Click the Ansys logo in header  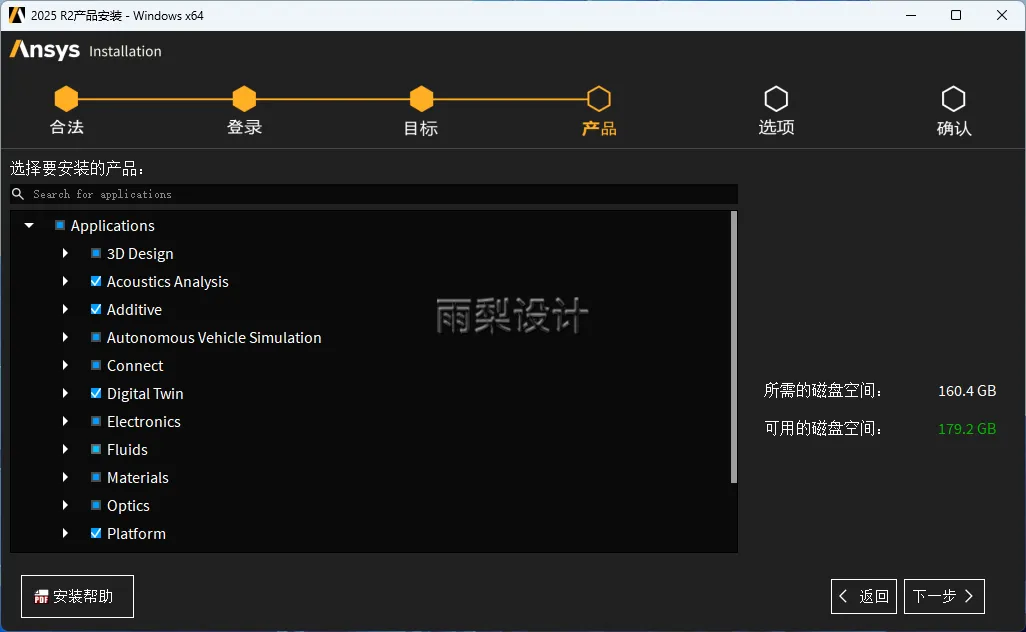click(x=44, y=50)
